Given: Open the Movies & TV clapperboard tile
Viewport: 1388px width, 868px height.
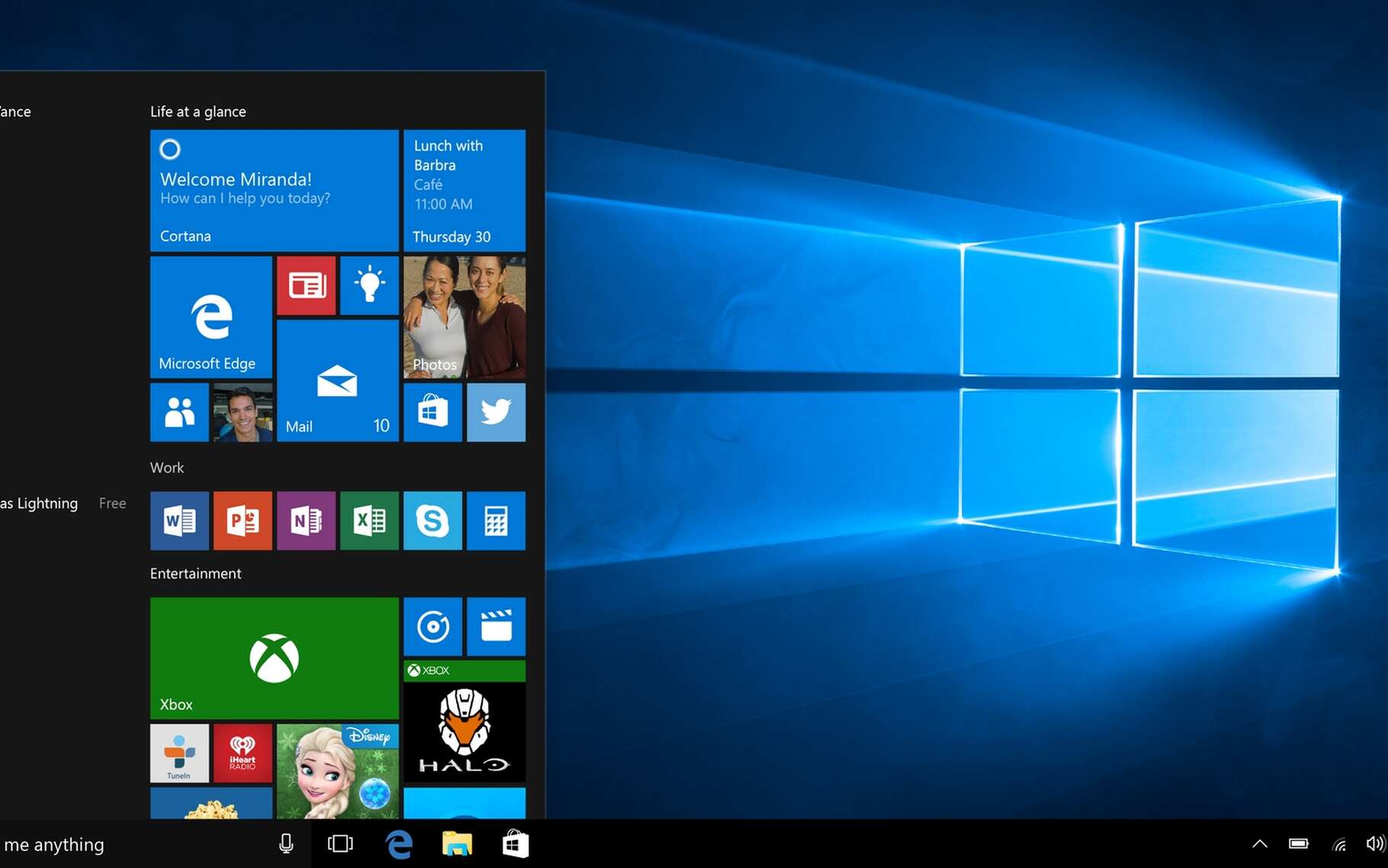Looking at the screenshot, I should click(496, 627).
